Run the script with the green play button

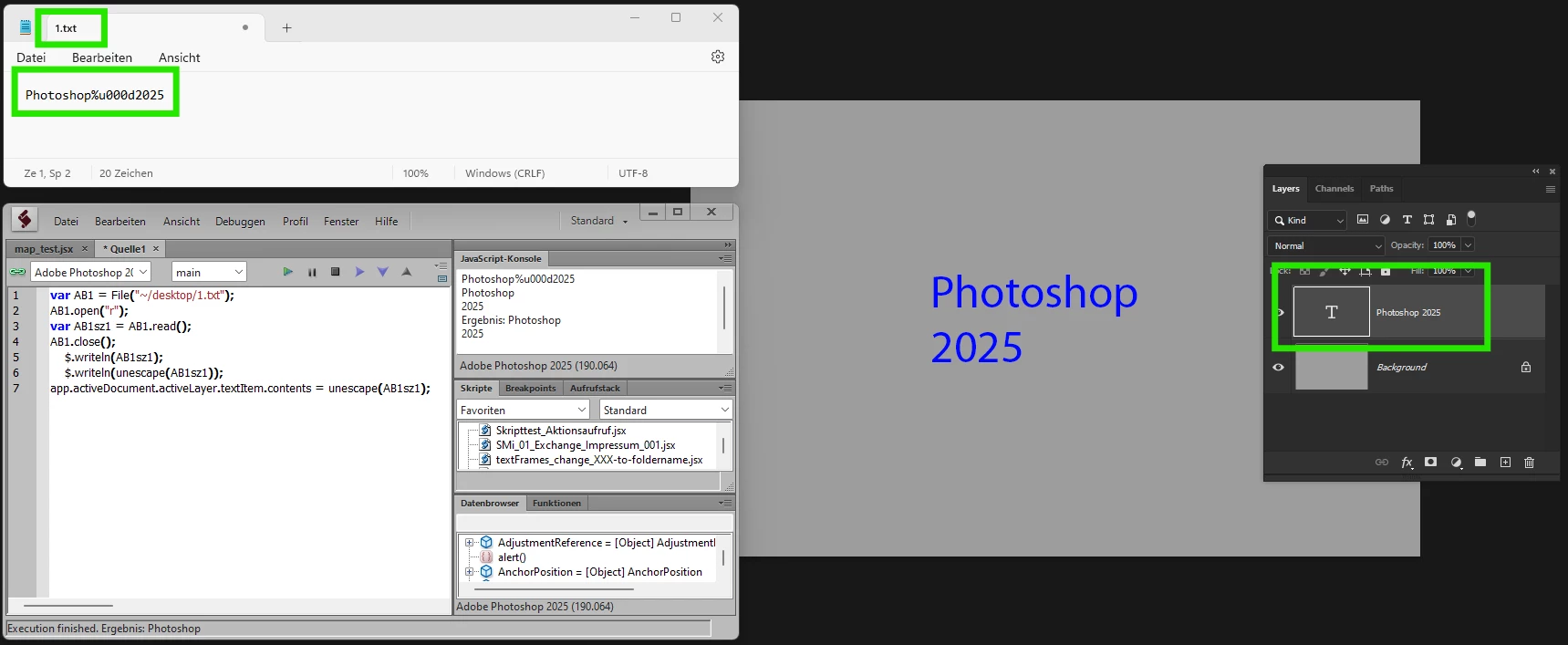click(288, 272)
